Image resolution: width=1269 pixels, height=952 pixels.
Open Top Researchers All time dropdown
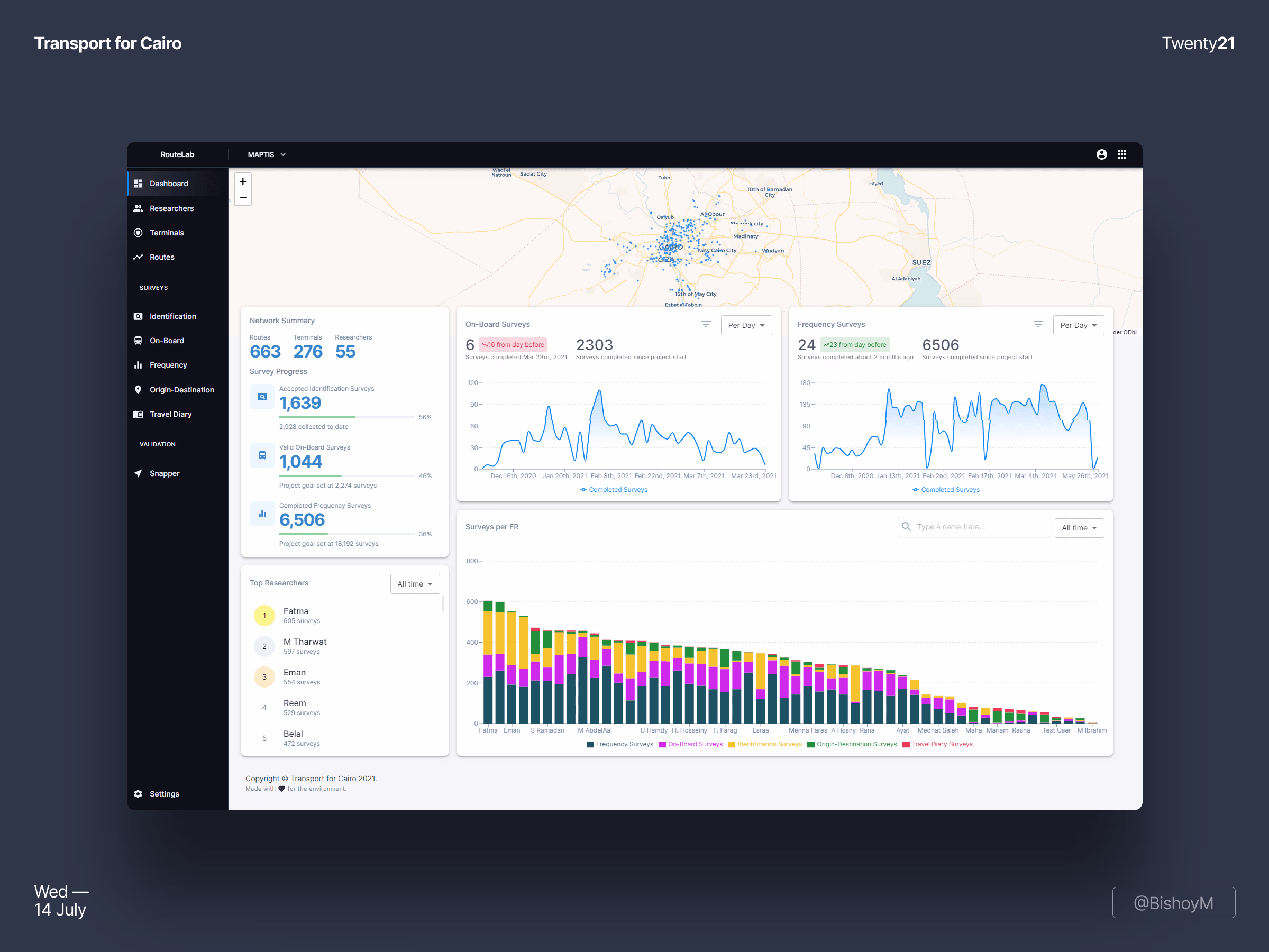pos(415,584)
